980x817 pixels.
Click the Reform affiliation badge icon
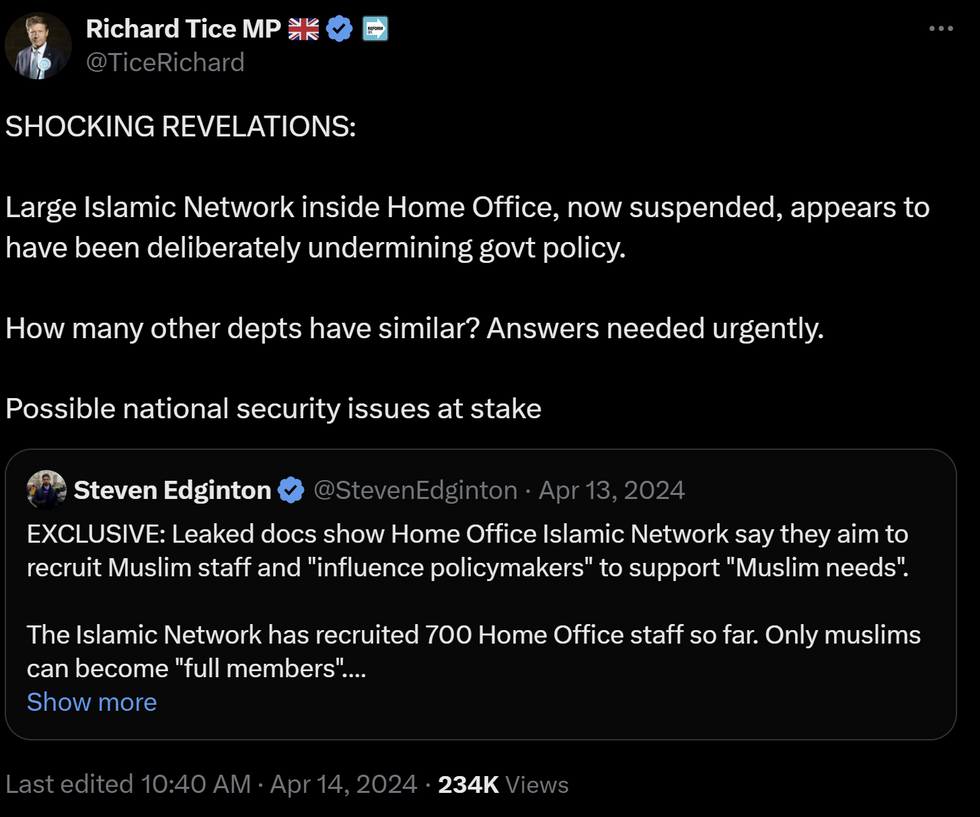pyautogui.click(x=375, y=29)
